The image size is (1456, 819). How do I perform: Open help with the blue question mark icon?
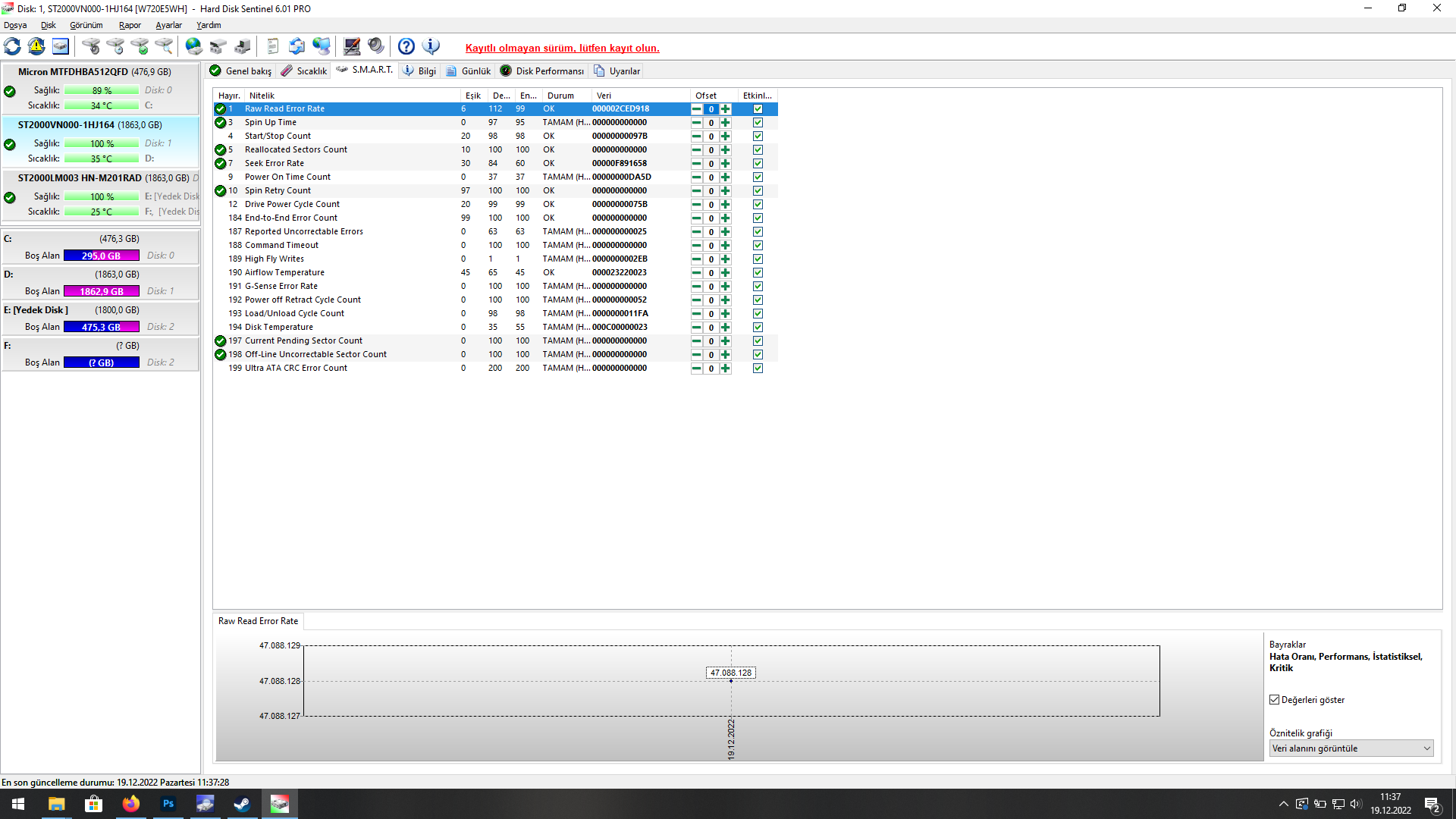click(x=406, y=46)
